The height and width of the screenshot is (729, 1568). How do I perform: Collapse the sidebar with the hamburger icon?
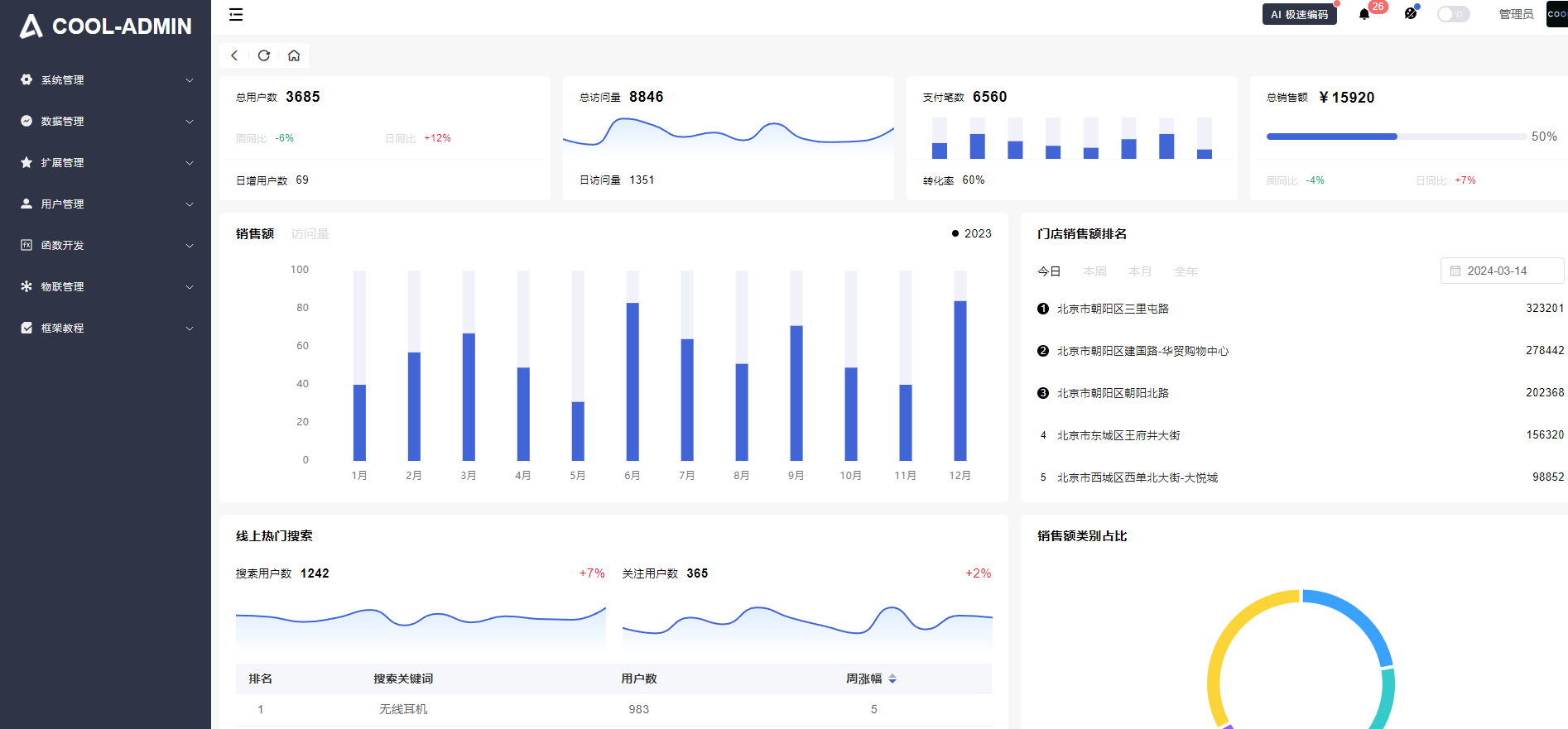(x=236, y=14)
